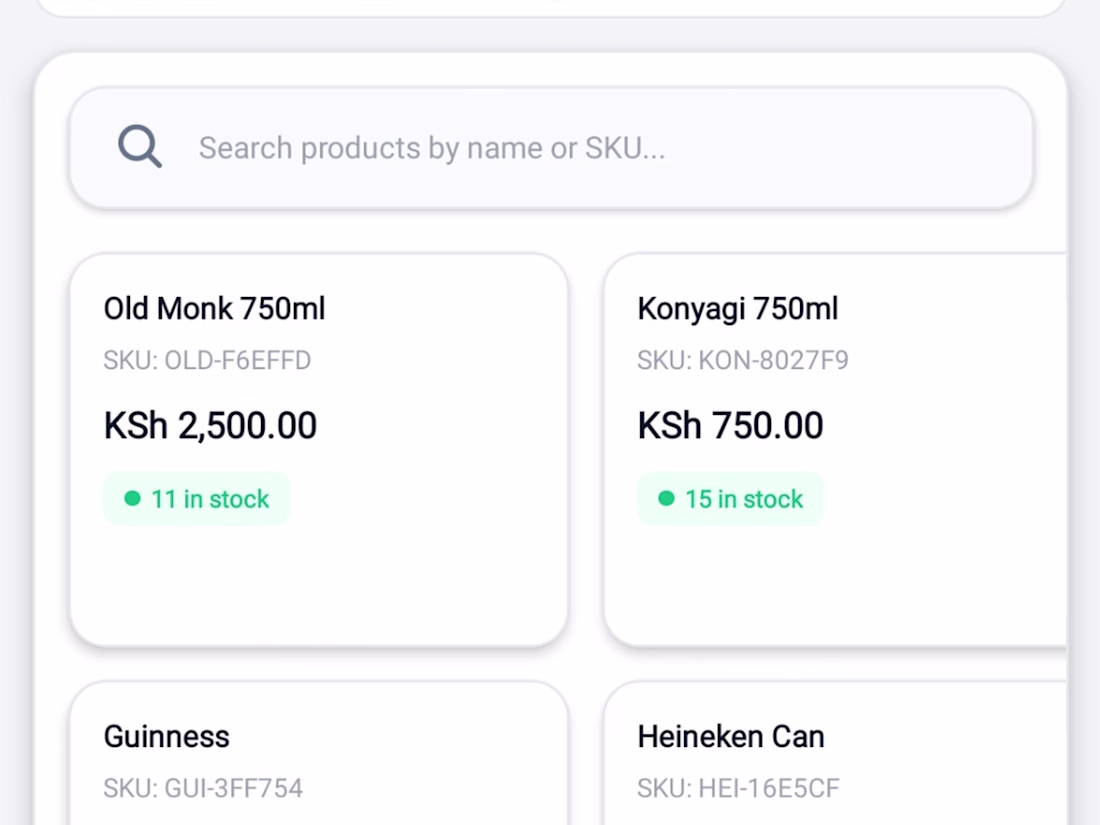Click the SKU GUI-3FF754 label
Image resolution: width=1100 pixels, height=825 pixels.
coord(203,788)
